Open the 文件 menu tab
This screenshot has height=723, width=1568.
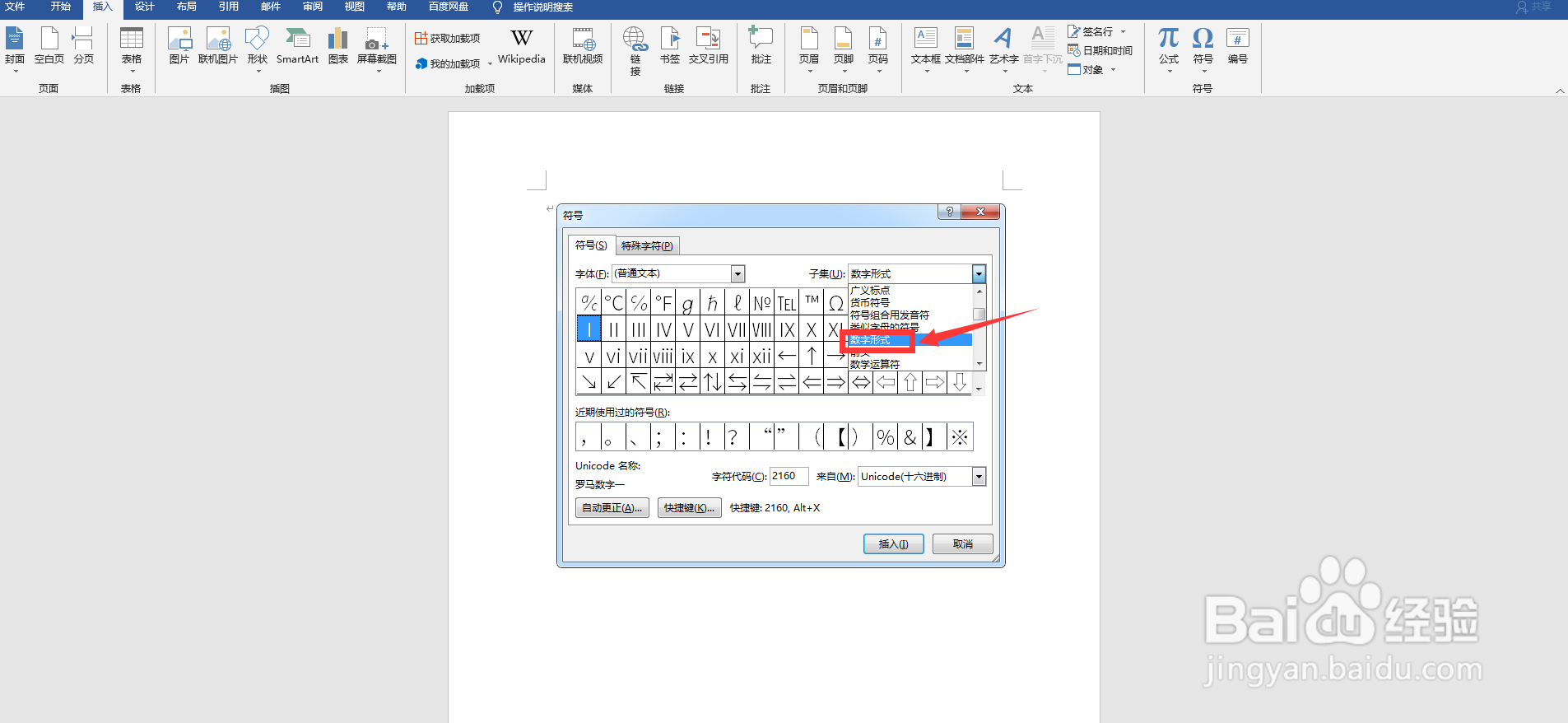click(15, 7)
